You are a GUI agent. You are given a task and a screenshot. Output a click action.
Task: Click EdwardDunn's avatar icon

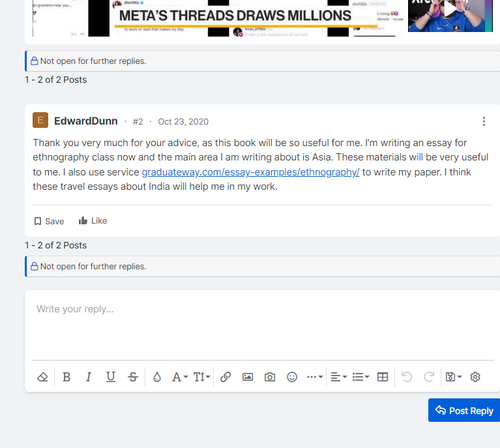(40, 120)
